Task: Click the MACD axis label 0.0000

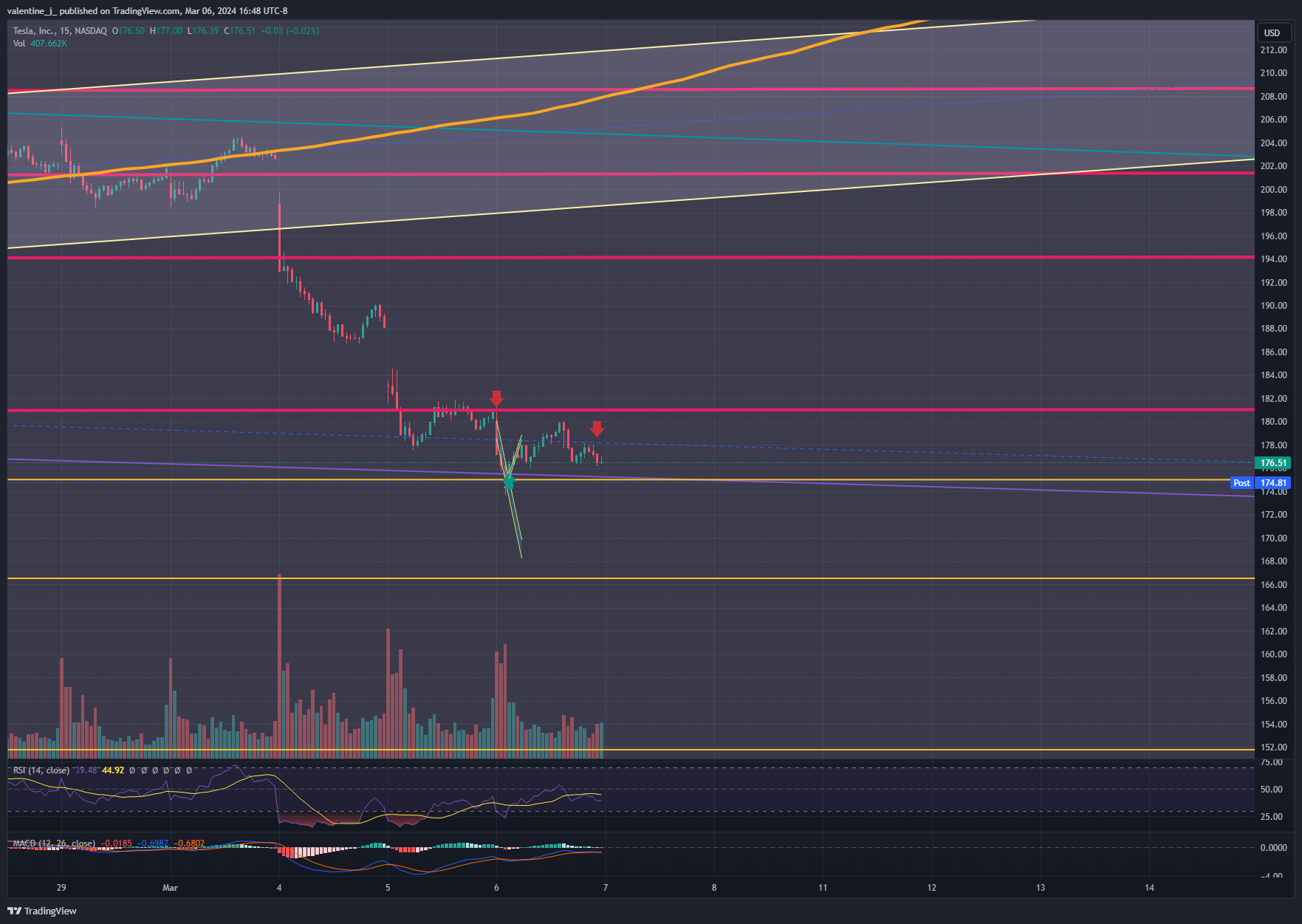Action: (1273, 848)
